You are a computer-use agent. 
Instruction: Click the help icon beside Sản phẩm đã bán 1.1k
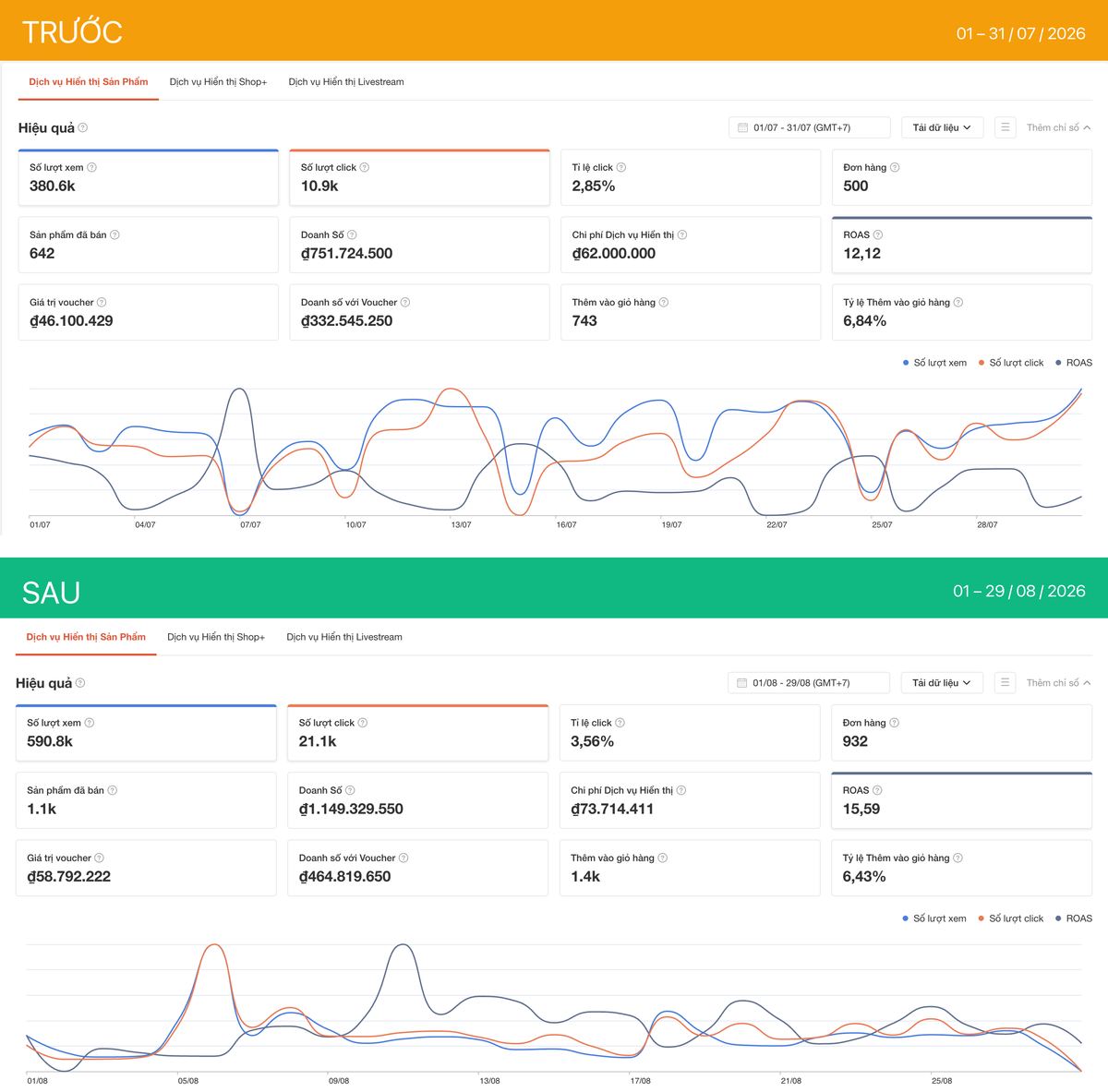point(112,790)
